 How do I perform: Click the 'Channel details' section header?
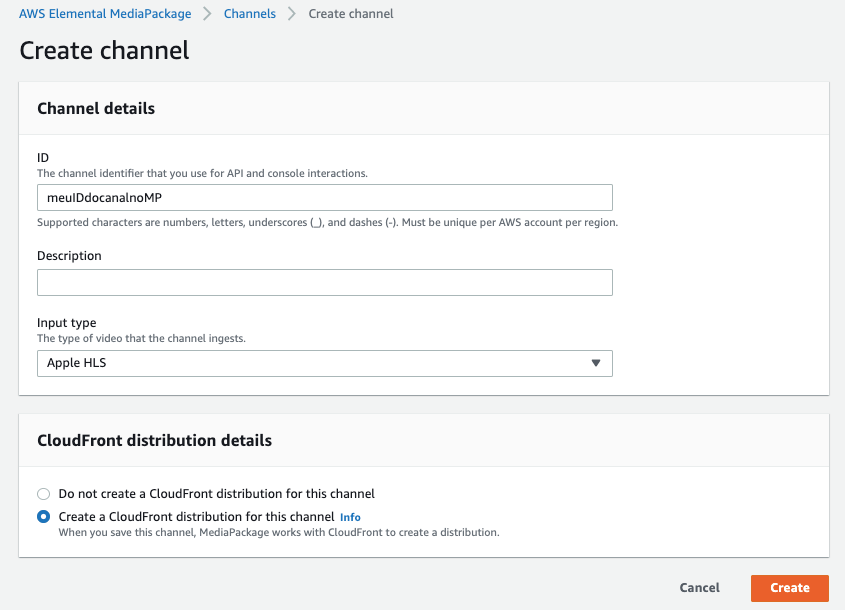point(96,108)
